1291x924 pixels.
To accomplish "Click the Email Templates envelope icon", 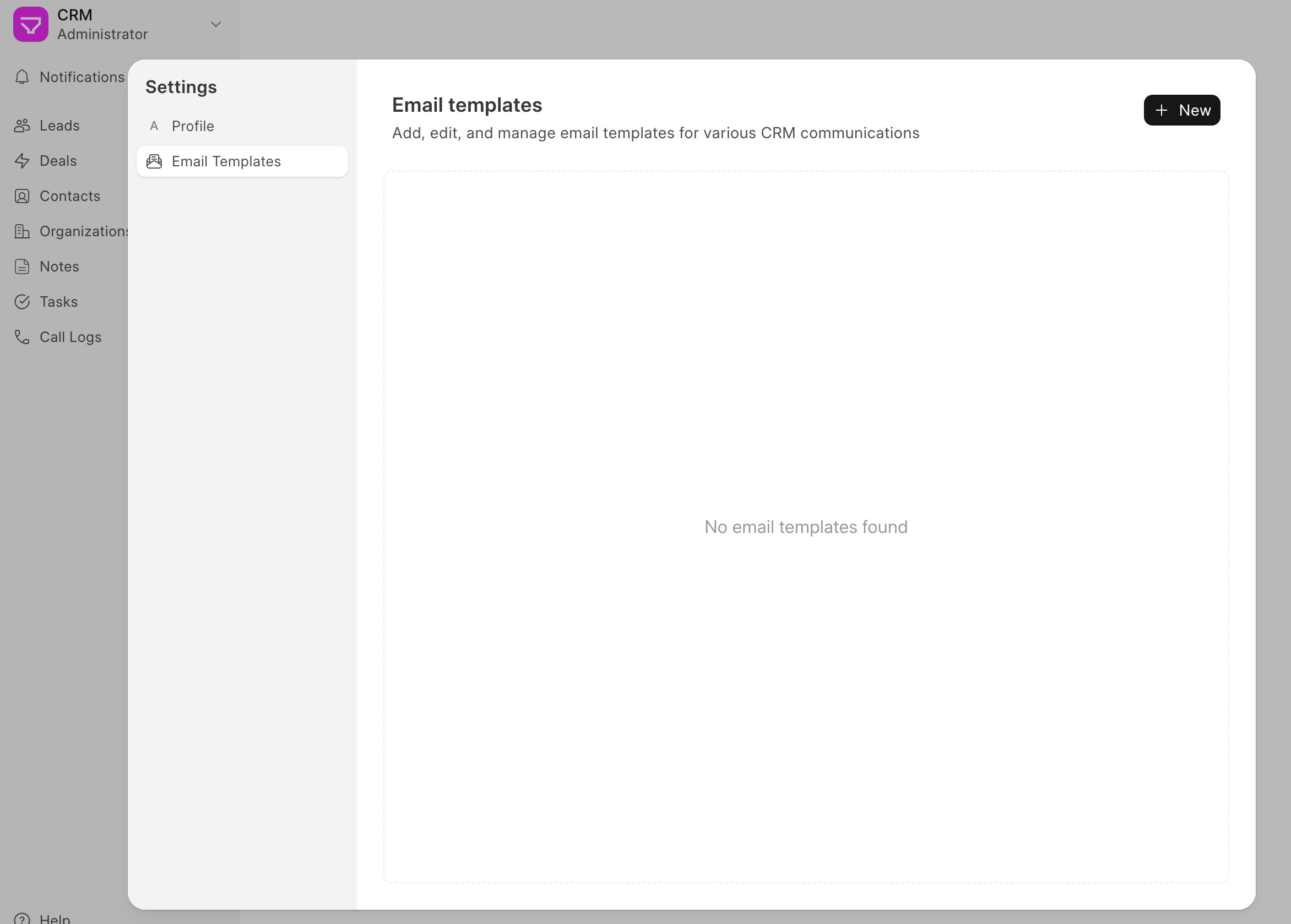I will (154, 161).
